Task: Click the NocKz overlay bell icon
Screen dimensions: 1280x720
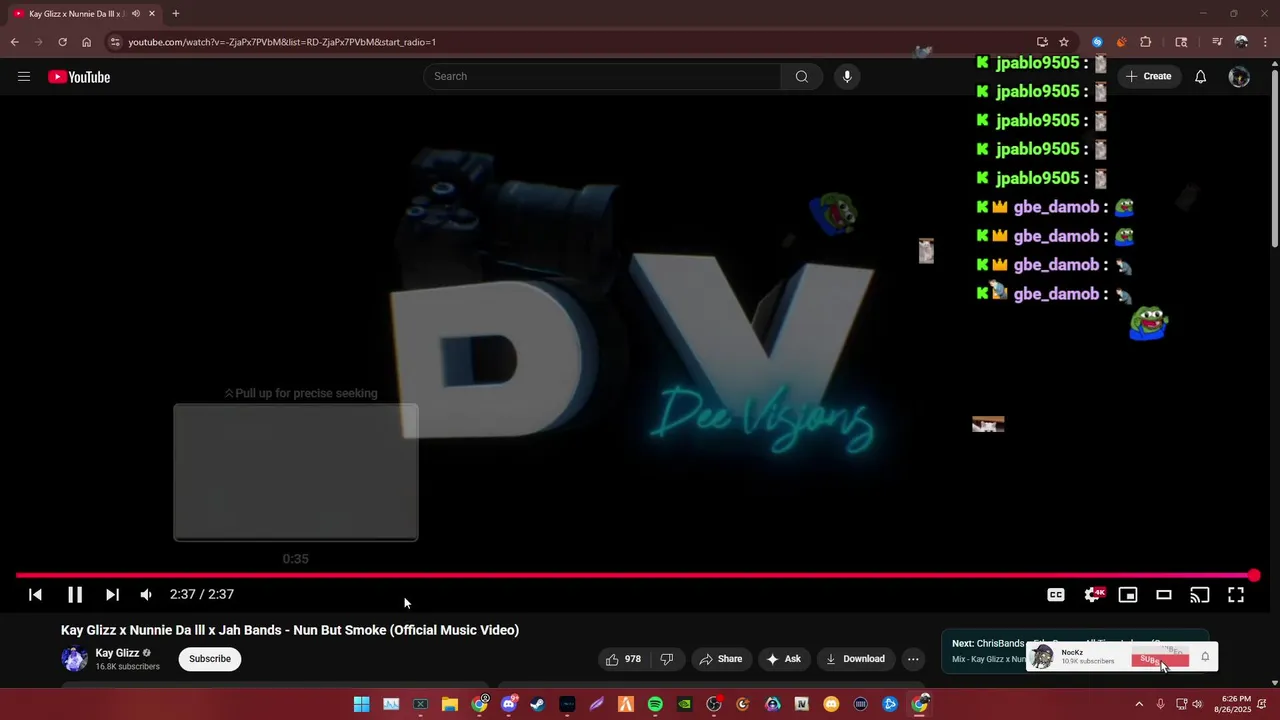Action: coord(1205,657)
